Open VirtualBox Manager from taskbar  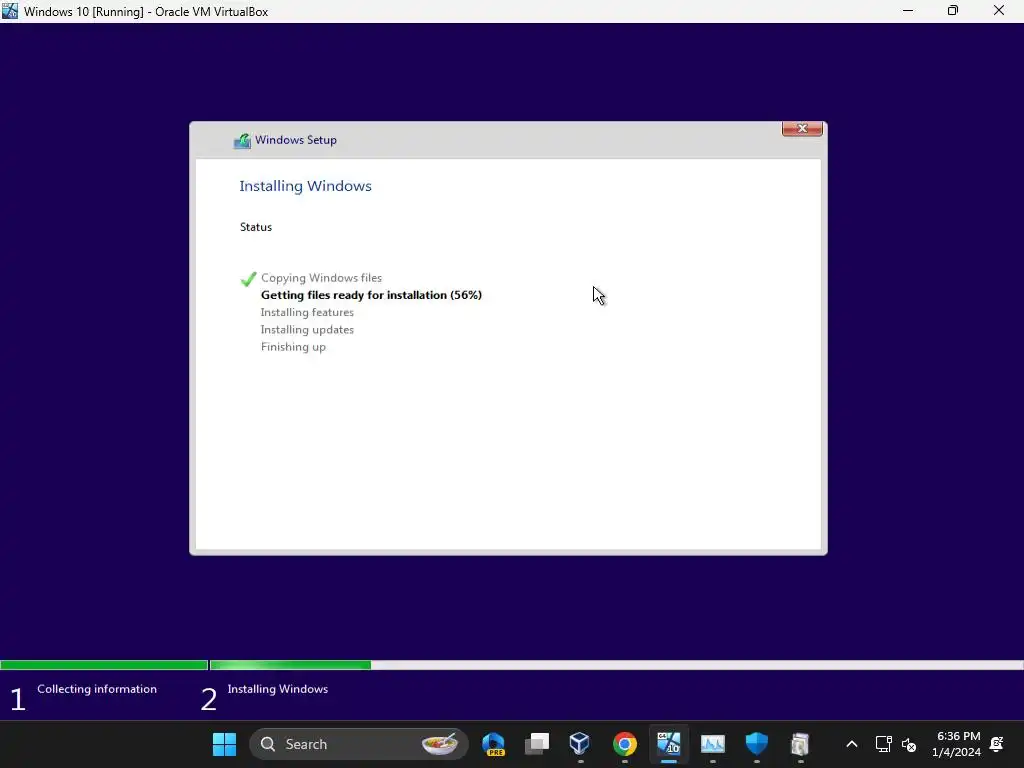[580, 744]
